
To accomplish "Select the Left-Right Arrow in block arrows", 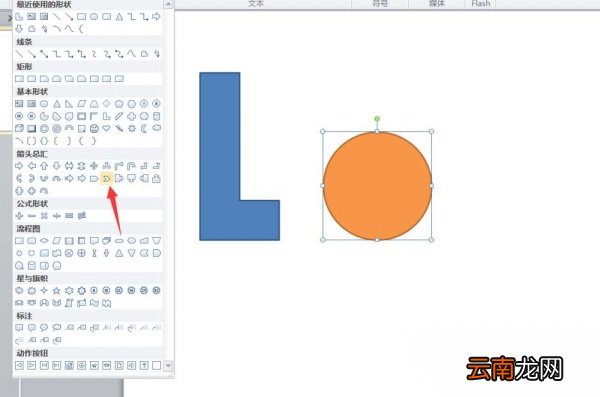I will (x=69, y=166).
